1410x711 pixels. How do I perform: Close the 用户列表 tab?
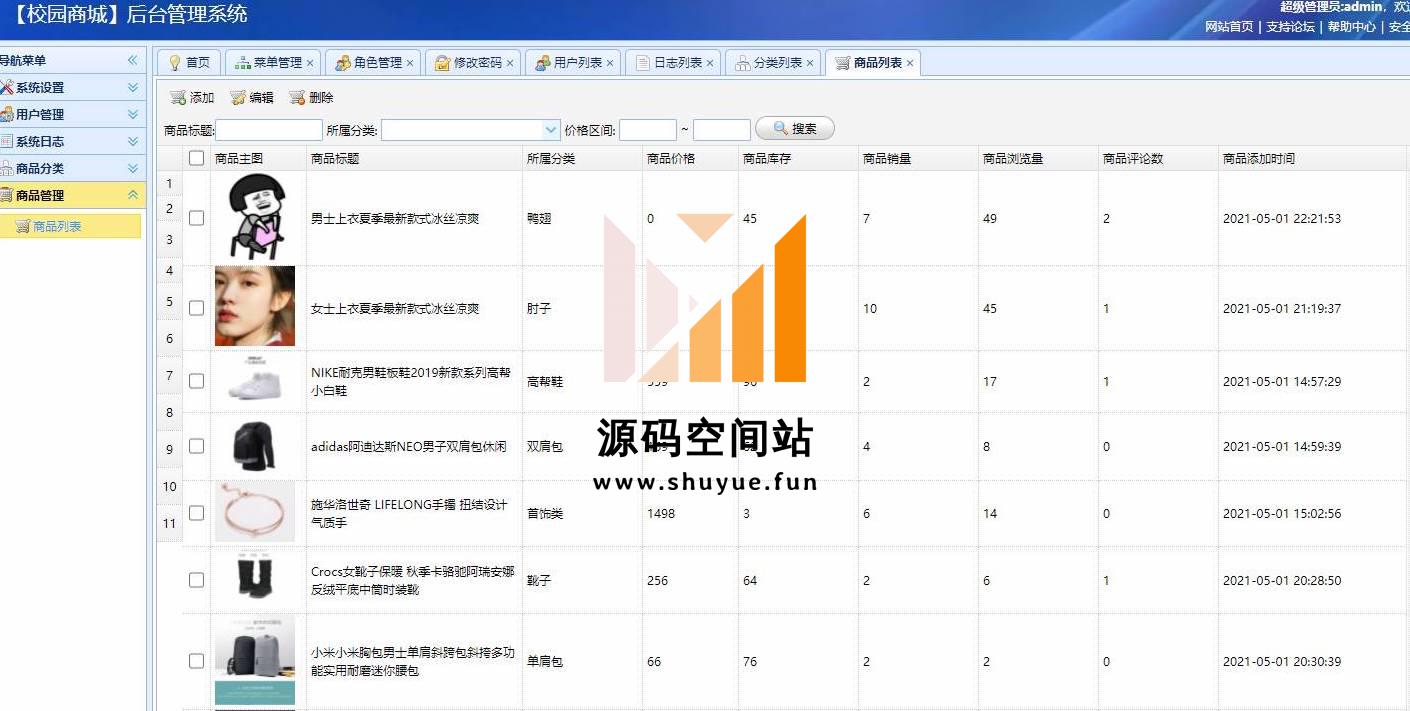point(610,63)
